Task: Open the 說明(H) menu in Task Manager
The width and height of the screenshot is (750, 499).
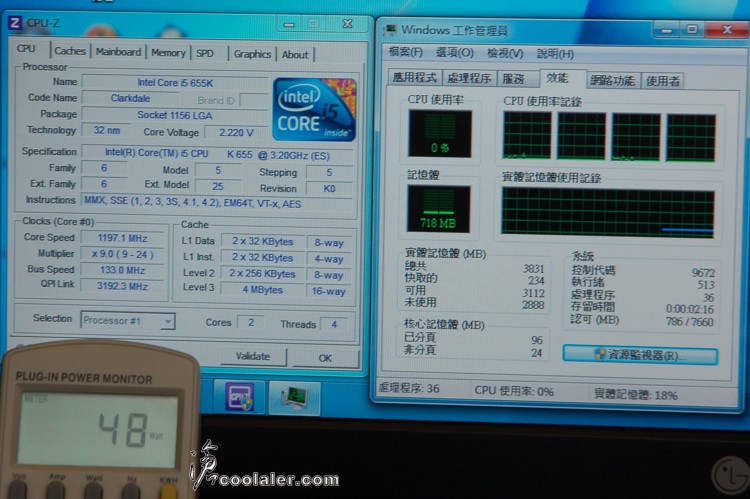Action: (555, 54)
